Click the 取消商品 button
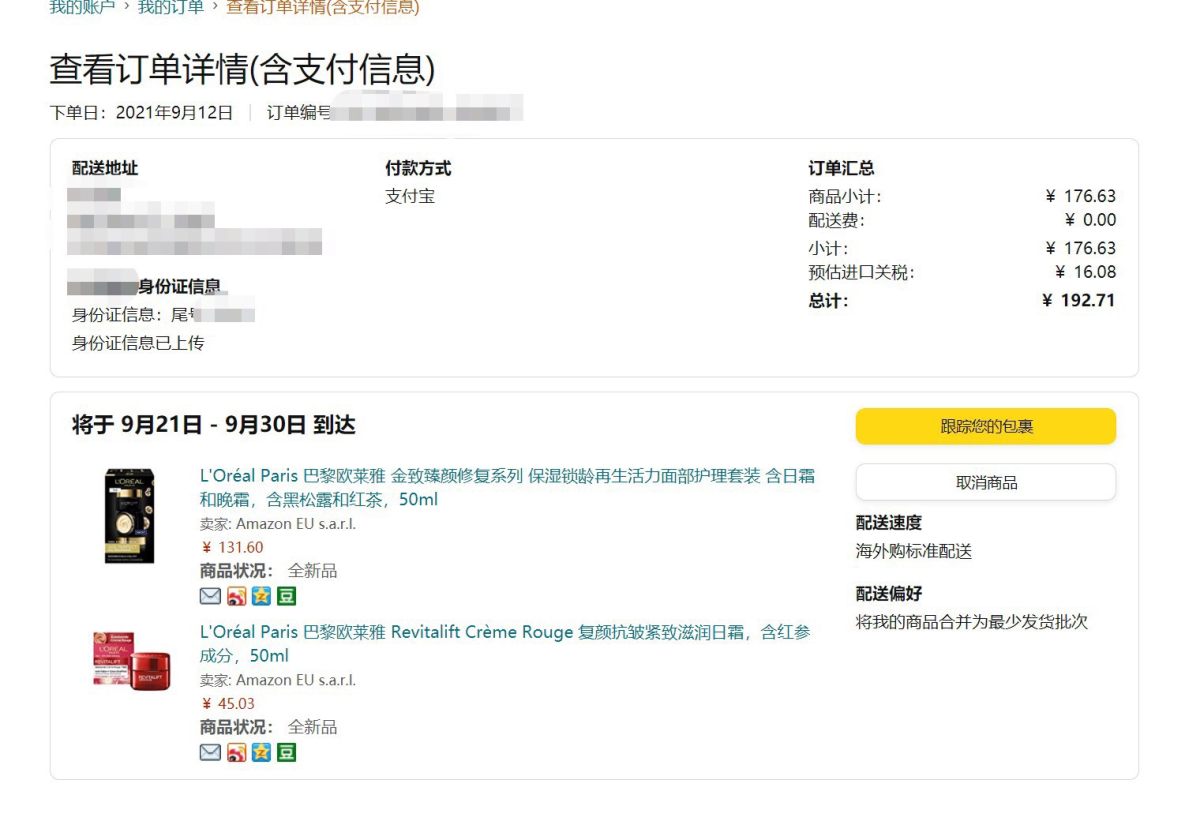The width and height of the screenshot is (1200, 825). [x=986, y=482]
